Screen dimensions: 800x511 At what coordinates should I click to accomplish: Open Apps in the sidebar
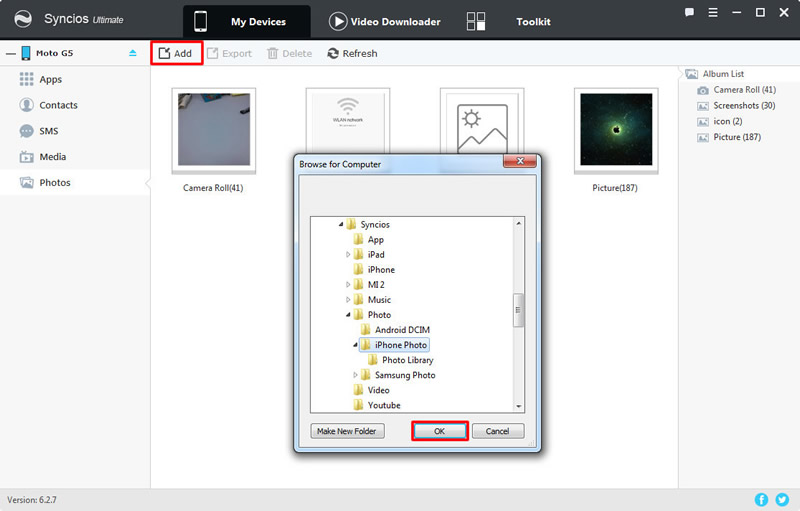coord(75,79)
